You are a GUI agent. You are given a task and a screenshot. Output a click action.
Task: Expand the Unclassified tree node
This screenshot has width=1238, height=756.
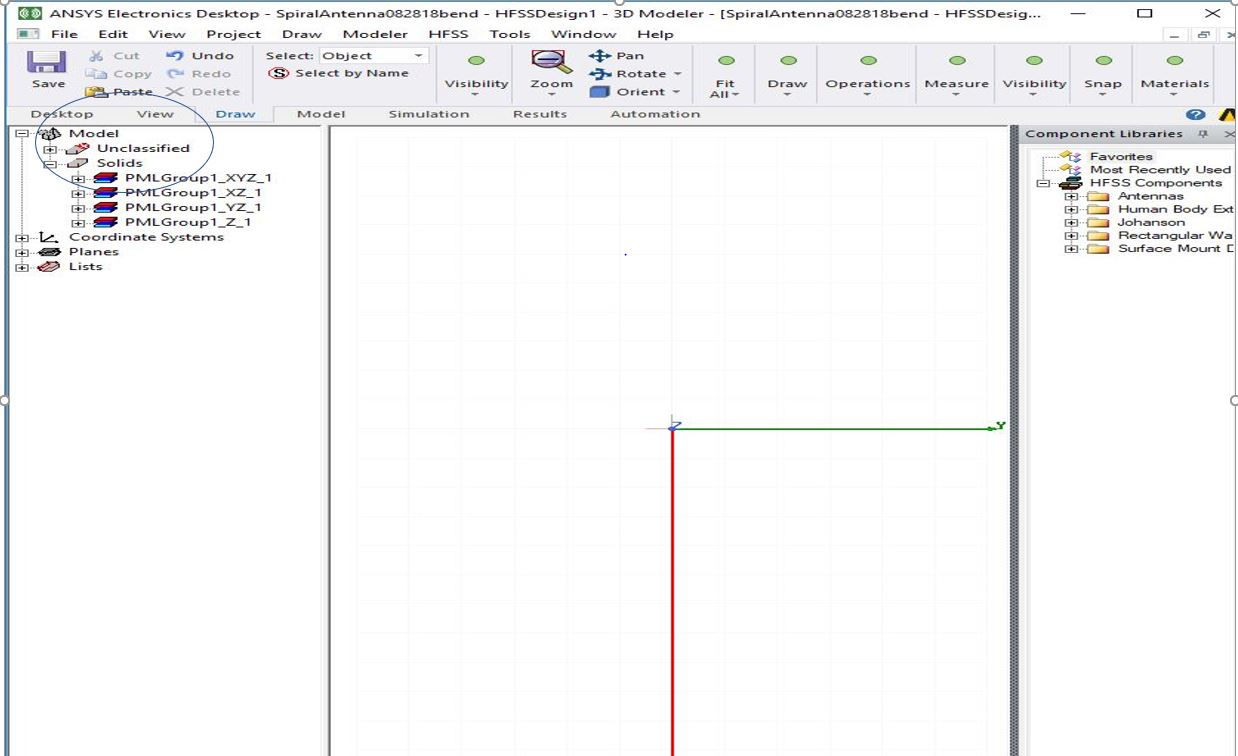click(50, 149)
